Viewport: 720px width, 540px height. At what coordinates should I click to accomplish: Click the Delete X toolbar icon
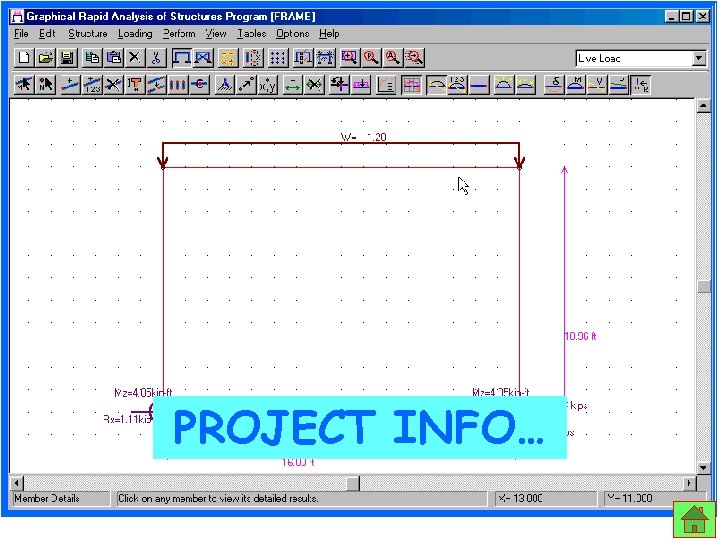click(x=135, y=58)
